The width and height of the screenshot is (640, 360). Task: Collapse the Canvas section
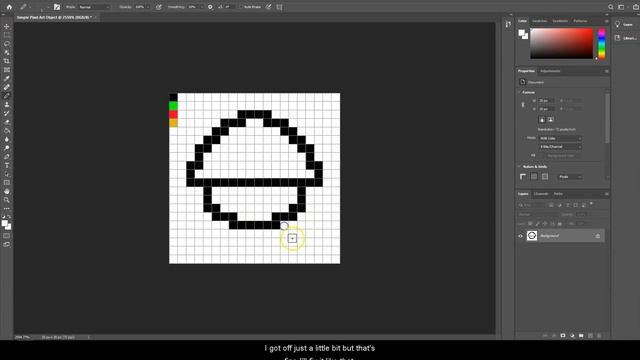pyautogui.click(x=519, y=92)
